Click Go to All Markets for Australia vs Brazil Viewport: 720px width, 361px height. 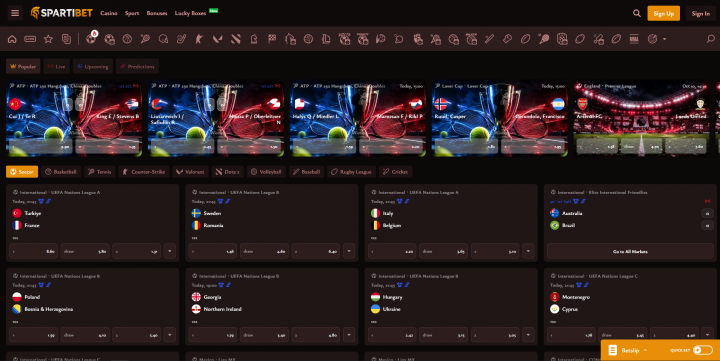(630, 251)
